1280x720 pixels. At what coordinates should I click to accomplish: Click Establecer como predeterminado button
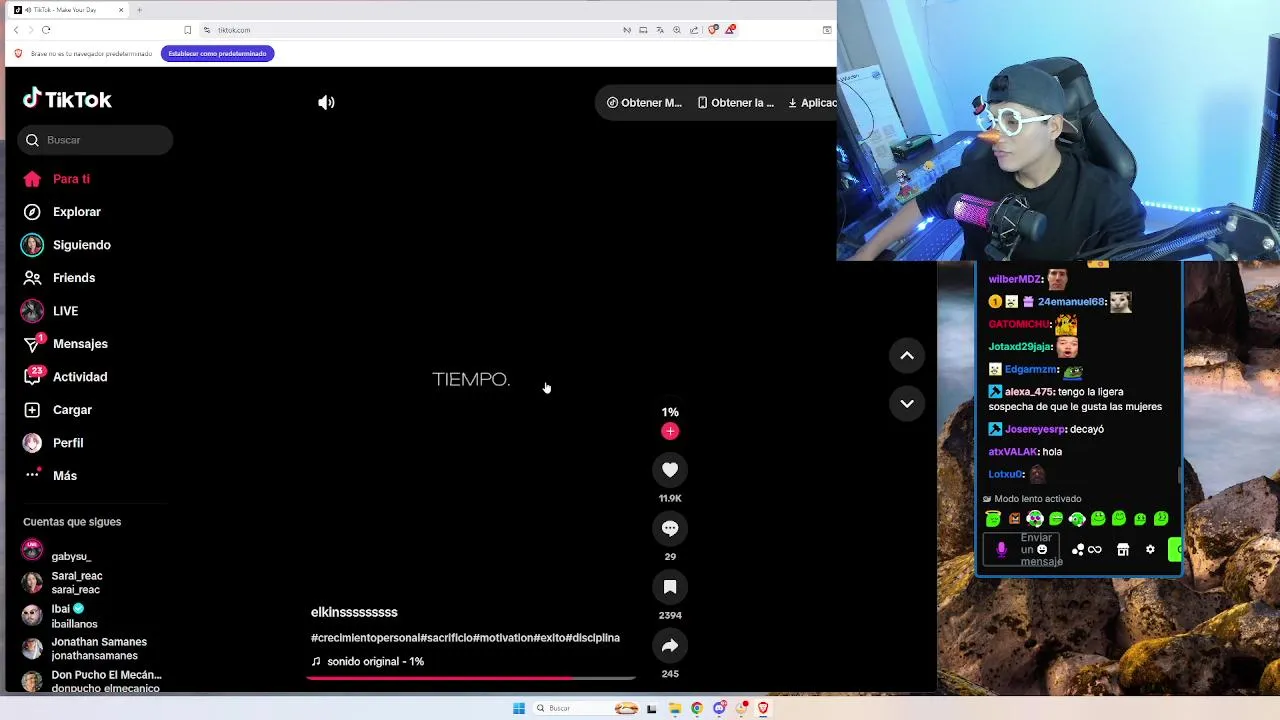tap(217, 53)
